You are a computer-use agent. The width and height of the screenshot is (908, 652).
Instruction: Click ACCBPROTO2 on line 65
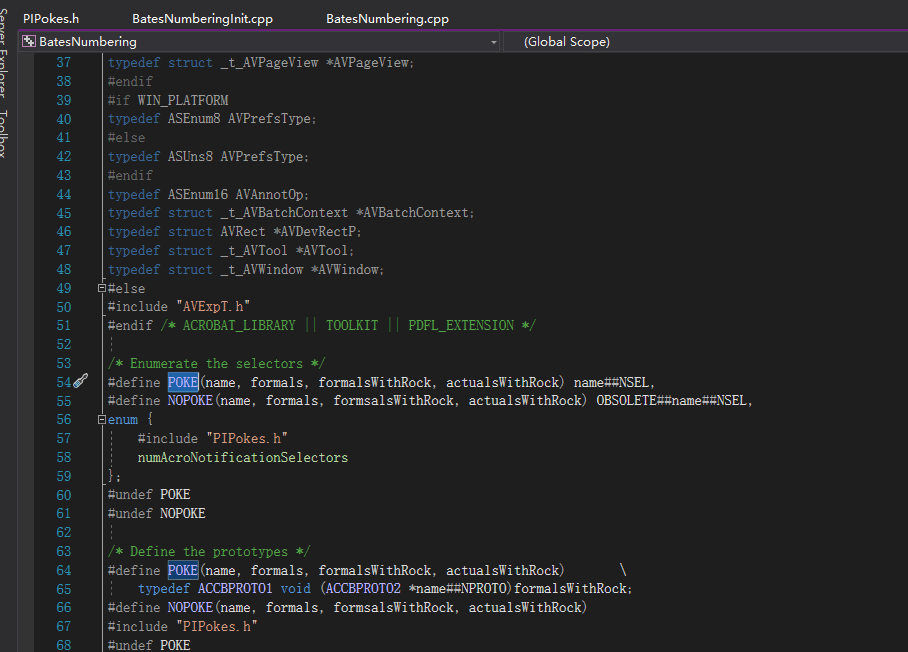(363, 589)
